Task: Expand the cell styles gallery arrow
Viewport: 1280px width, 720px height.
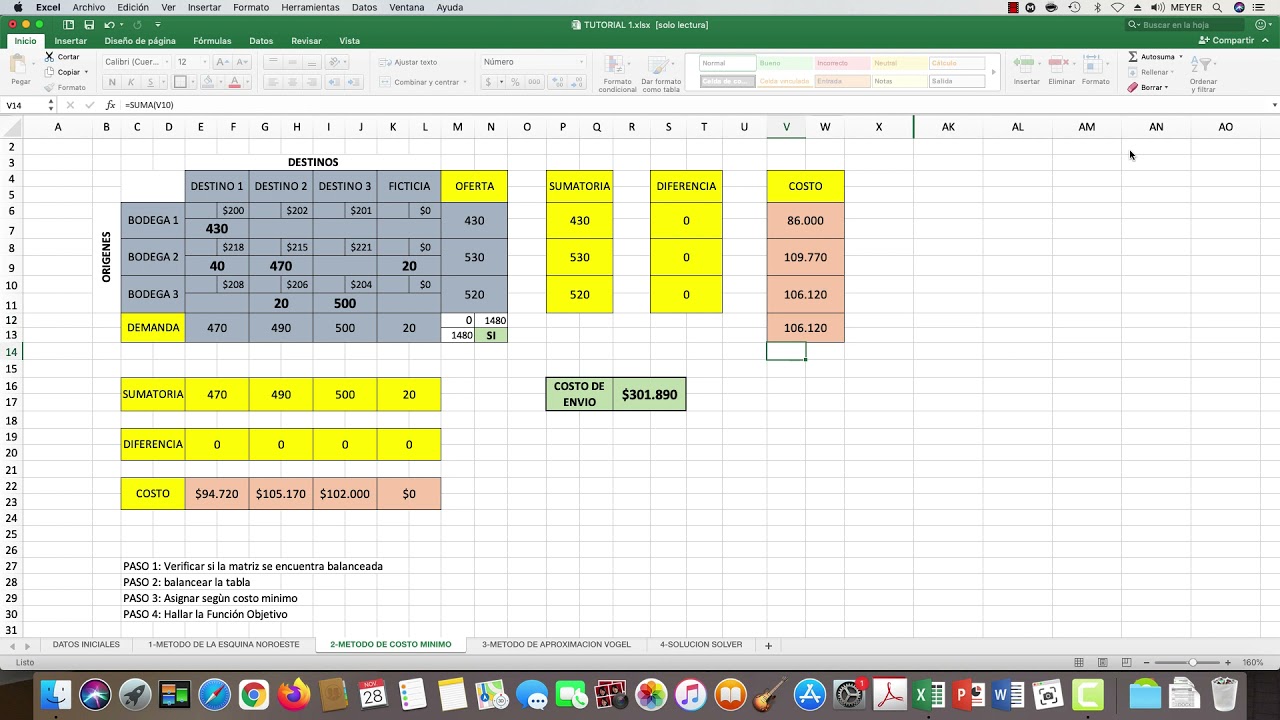Action: pyautogui.click(x=993, y=72)
